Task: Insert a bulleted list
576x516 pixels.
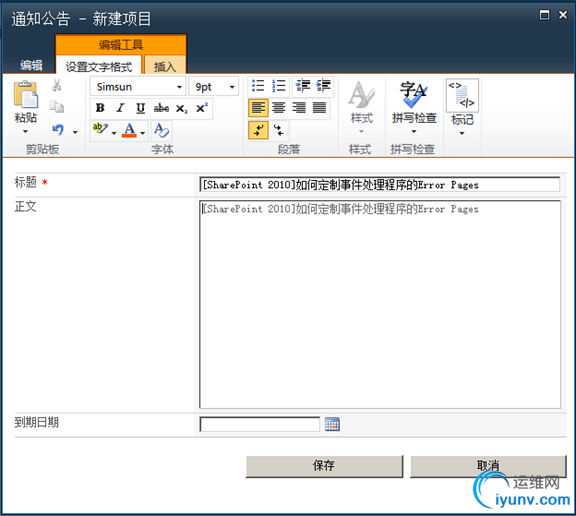Action: (x=258, y=86)
